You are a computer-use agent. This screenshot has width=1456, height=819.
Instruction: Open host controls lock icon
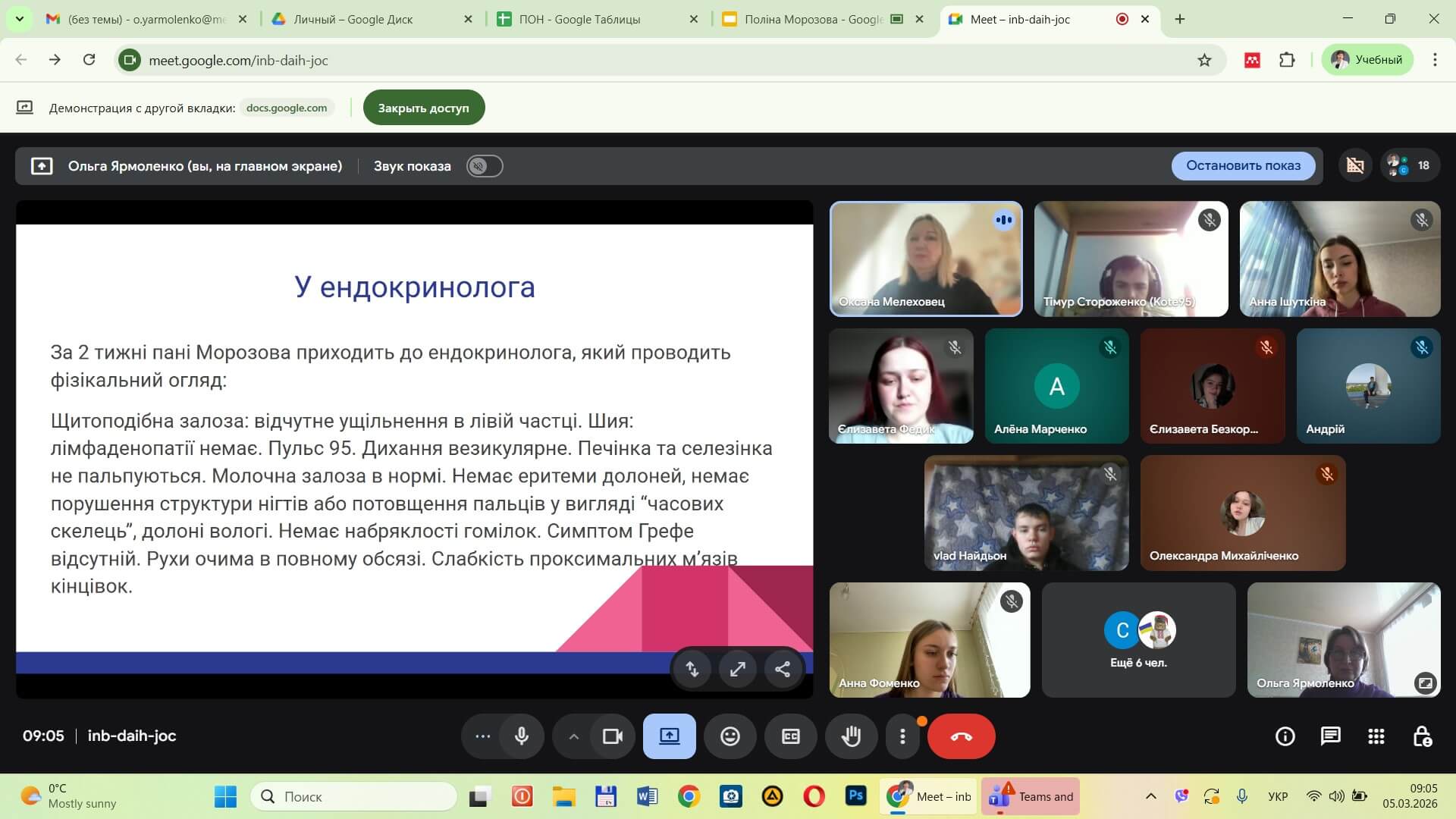(1422, 736)
